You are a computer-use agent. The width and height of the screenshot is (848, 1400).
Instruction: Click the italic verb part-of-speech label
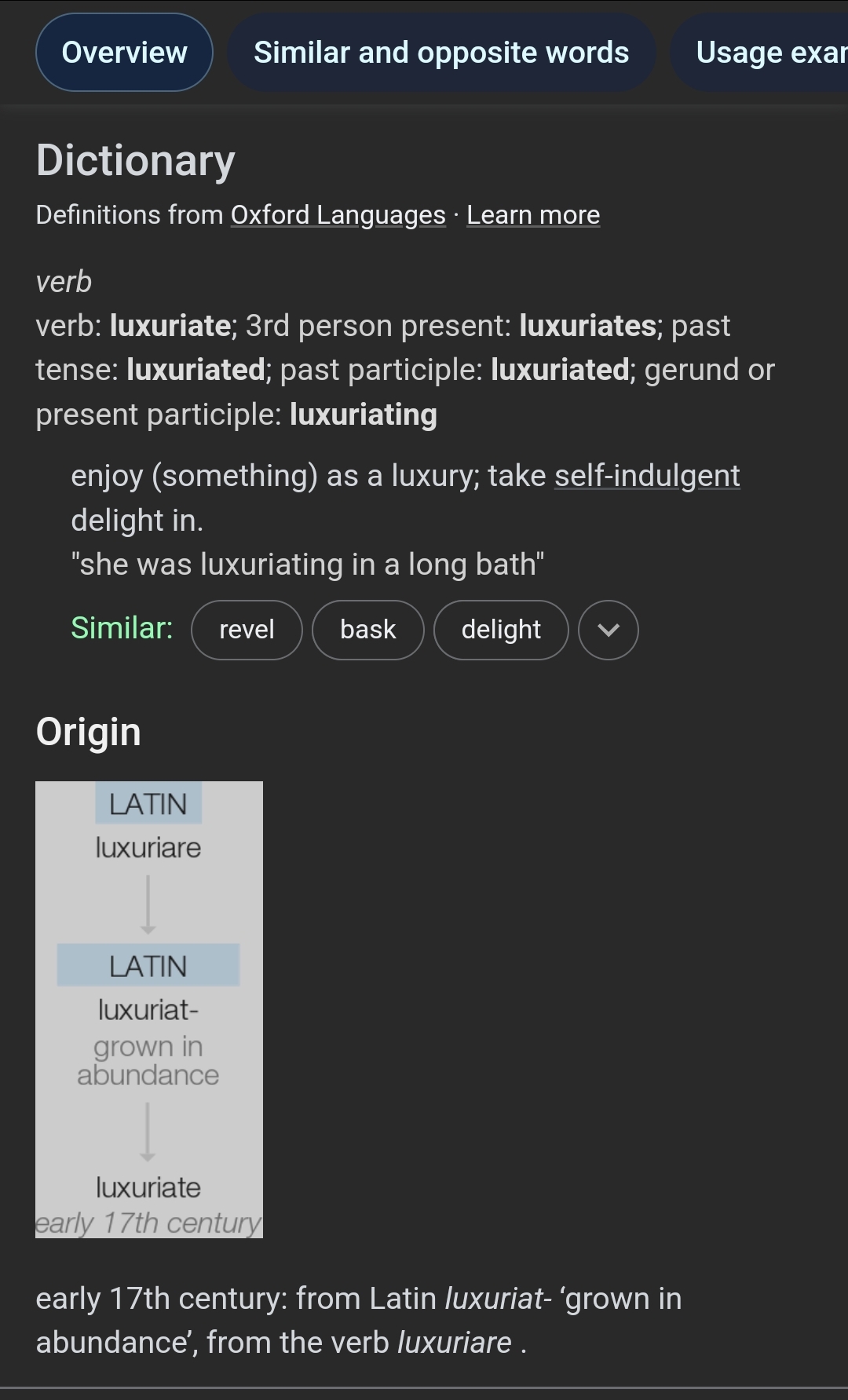point(64,282)
